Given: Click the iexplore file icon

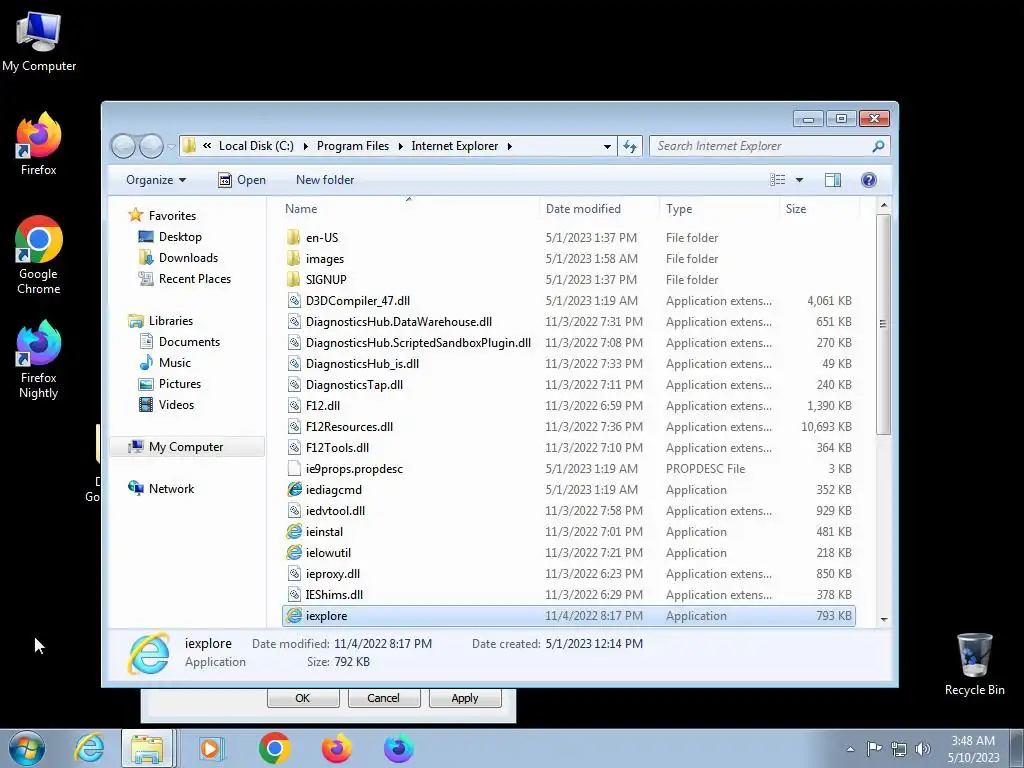Looking at the screenshot, I should tap(295, 616).
